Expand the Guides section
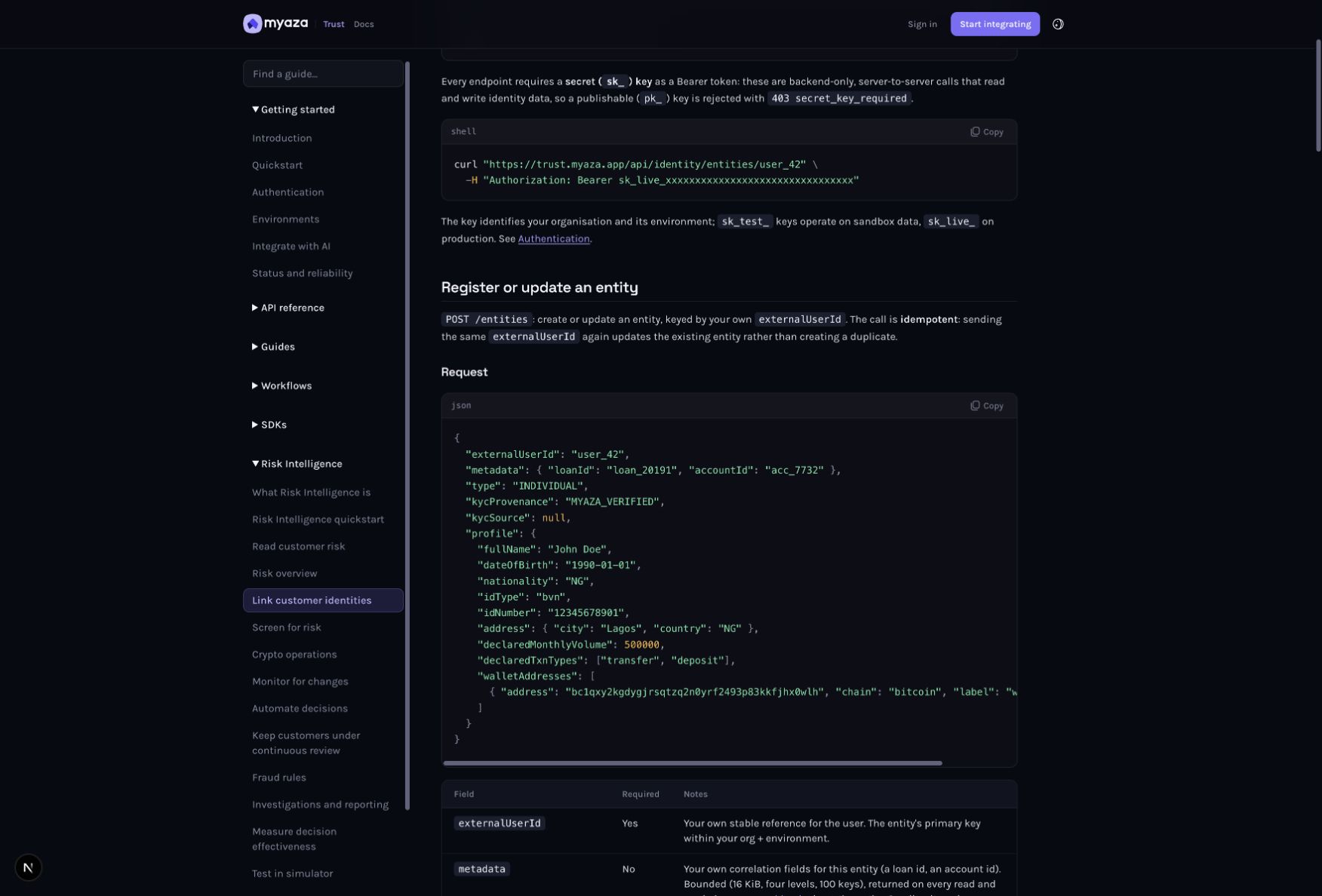The width and height of the screenshot is (1322, 896). click(273, 347)
